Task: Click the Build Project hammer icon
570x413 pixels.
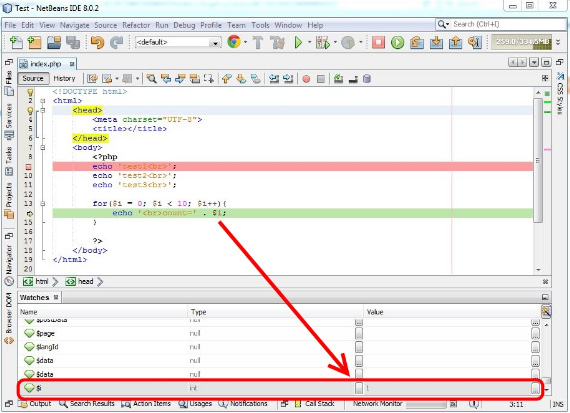Action: [x=258, y=43]
